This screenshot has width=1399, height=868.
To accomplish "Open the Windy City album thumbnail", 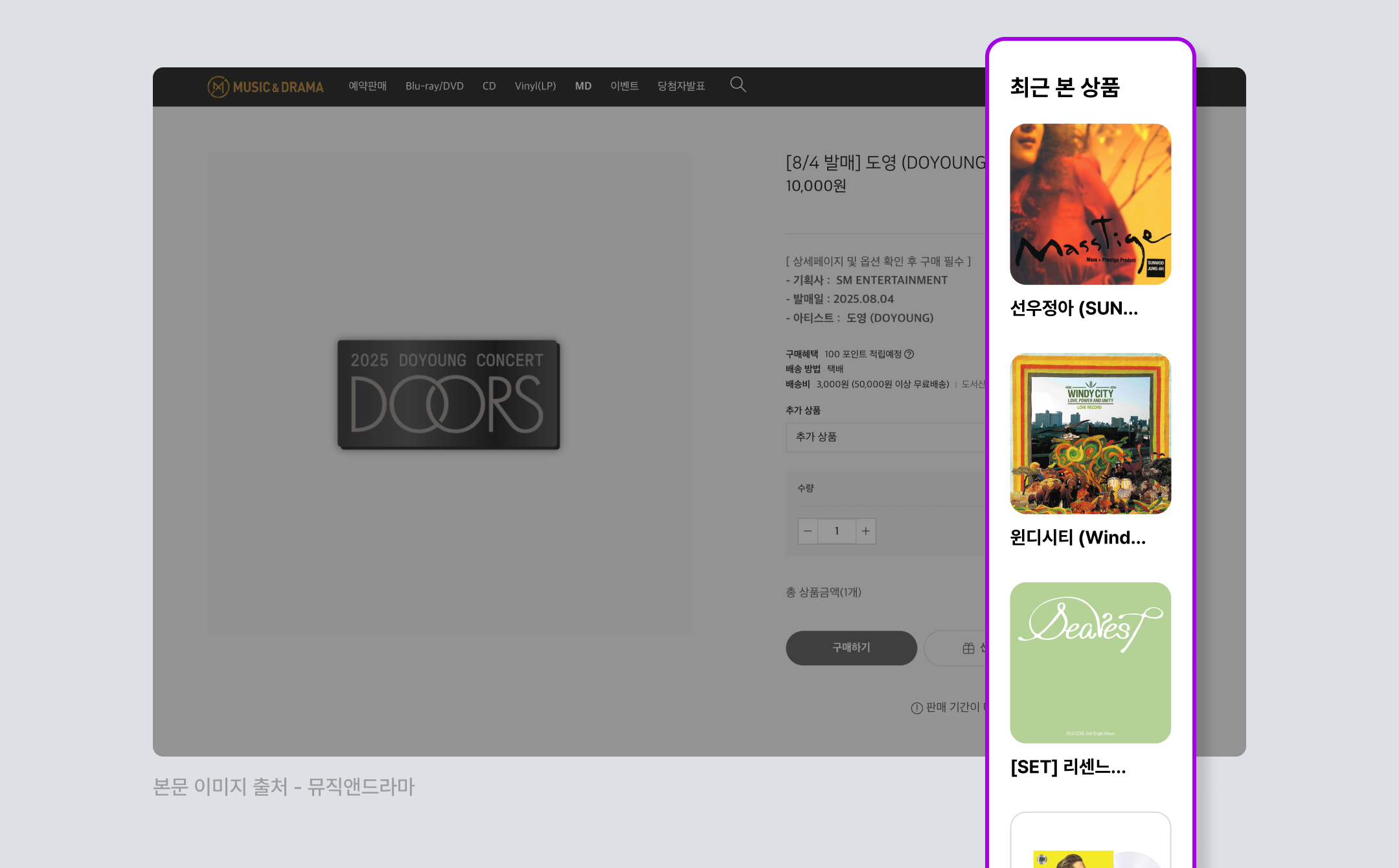I will pyautogui.click(x=1091, y=433).
